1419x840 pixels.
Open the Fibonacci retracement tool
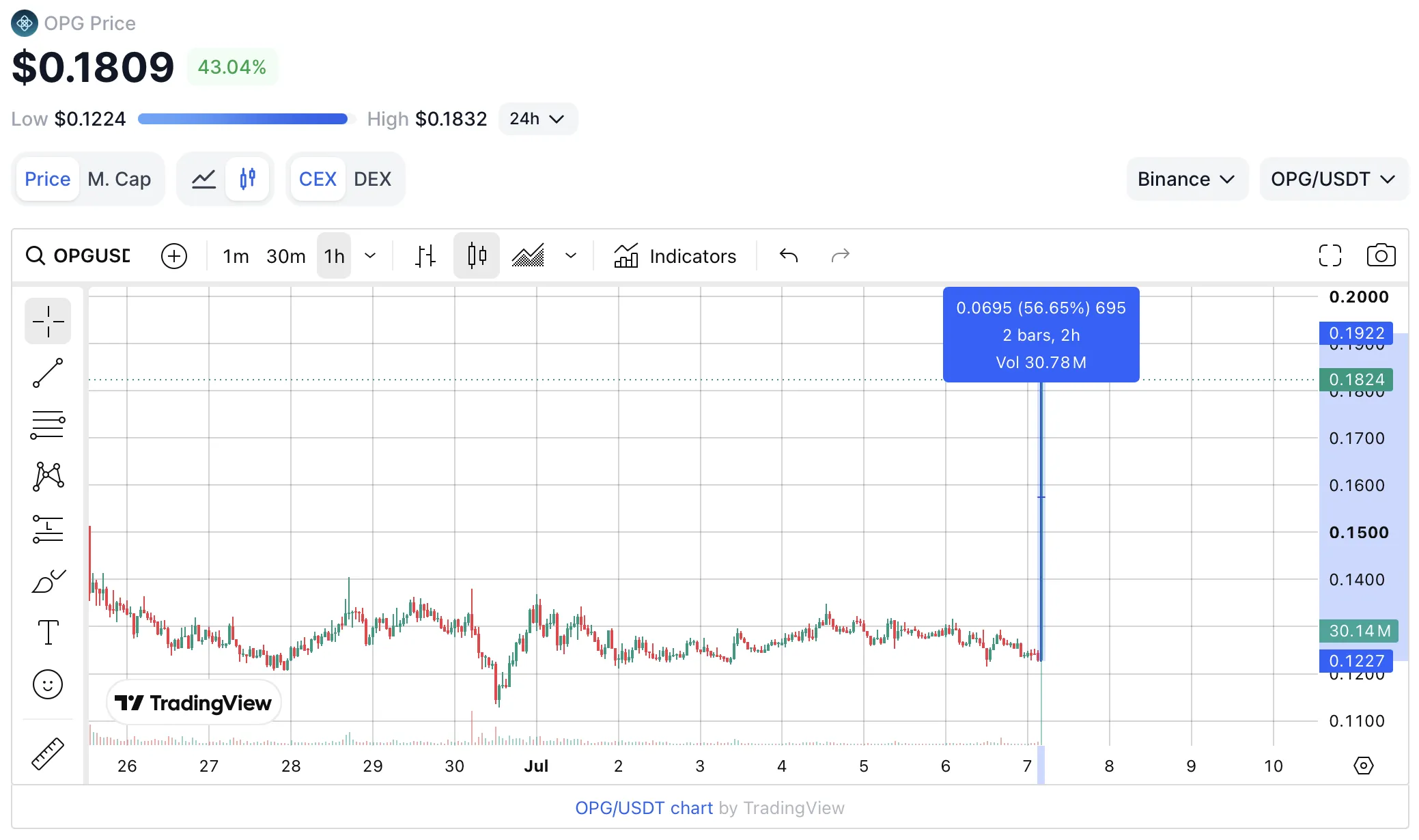pos(48,425)
